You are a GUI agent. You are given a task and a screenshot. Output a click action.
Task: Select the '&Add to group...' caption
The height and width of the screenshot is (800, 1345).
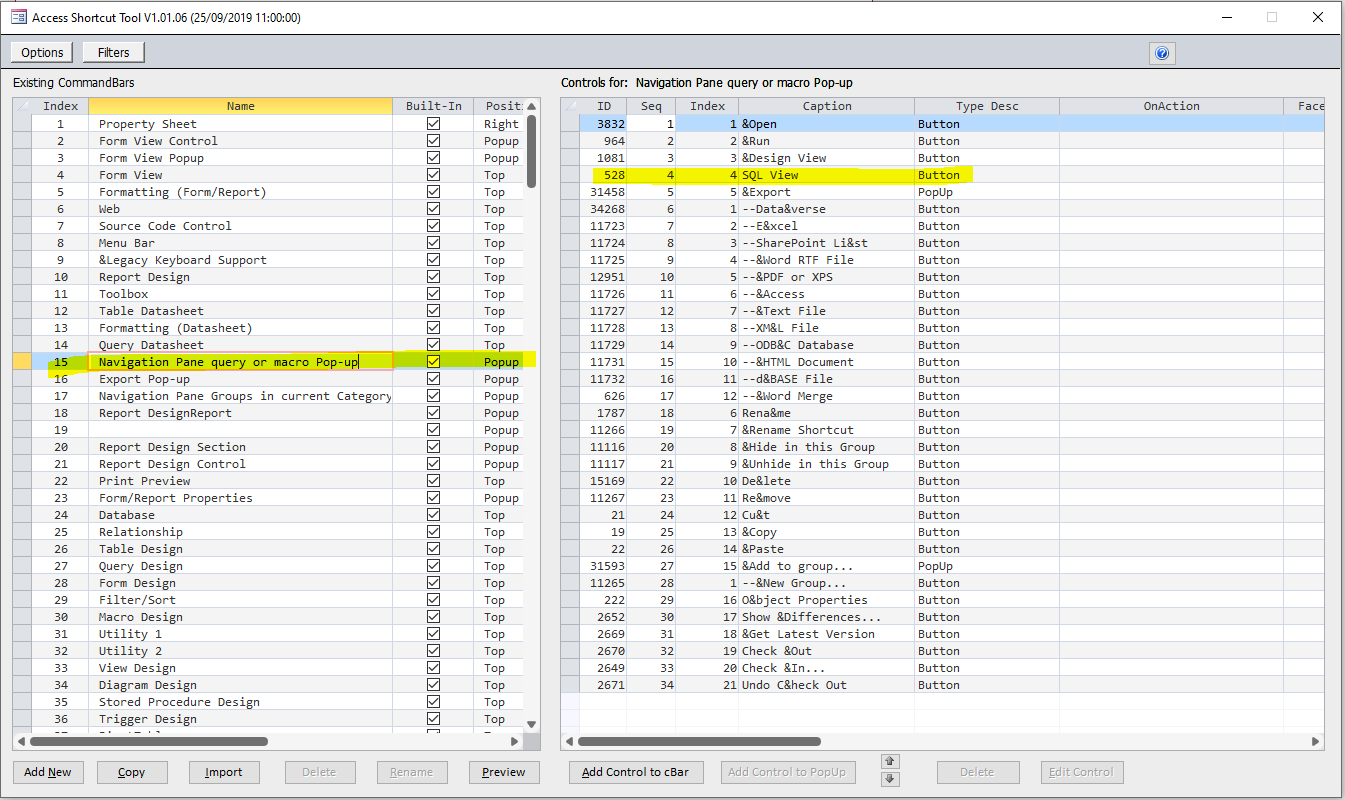[798, 566]
